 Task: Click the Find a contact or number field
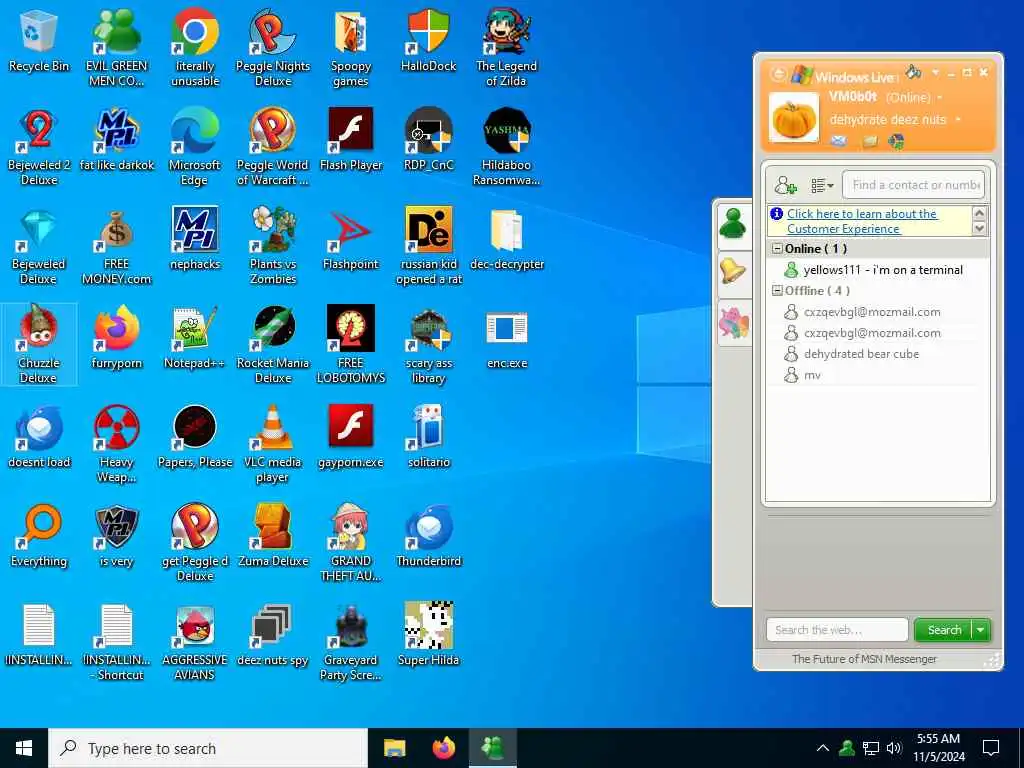pos(914,185)
